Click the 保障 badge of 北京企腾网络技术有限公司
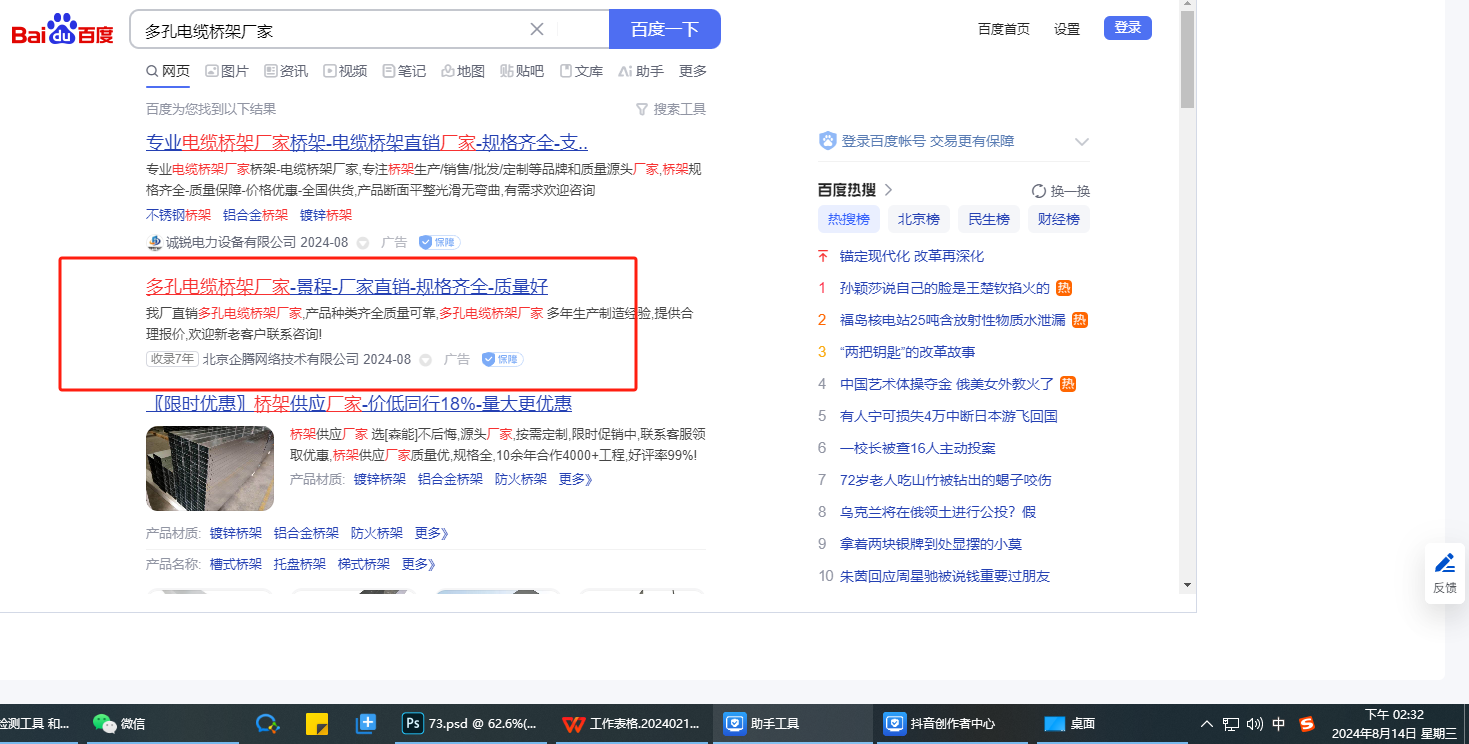The width and height of the screenshot is (1469, 744). (502, 359)
